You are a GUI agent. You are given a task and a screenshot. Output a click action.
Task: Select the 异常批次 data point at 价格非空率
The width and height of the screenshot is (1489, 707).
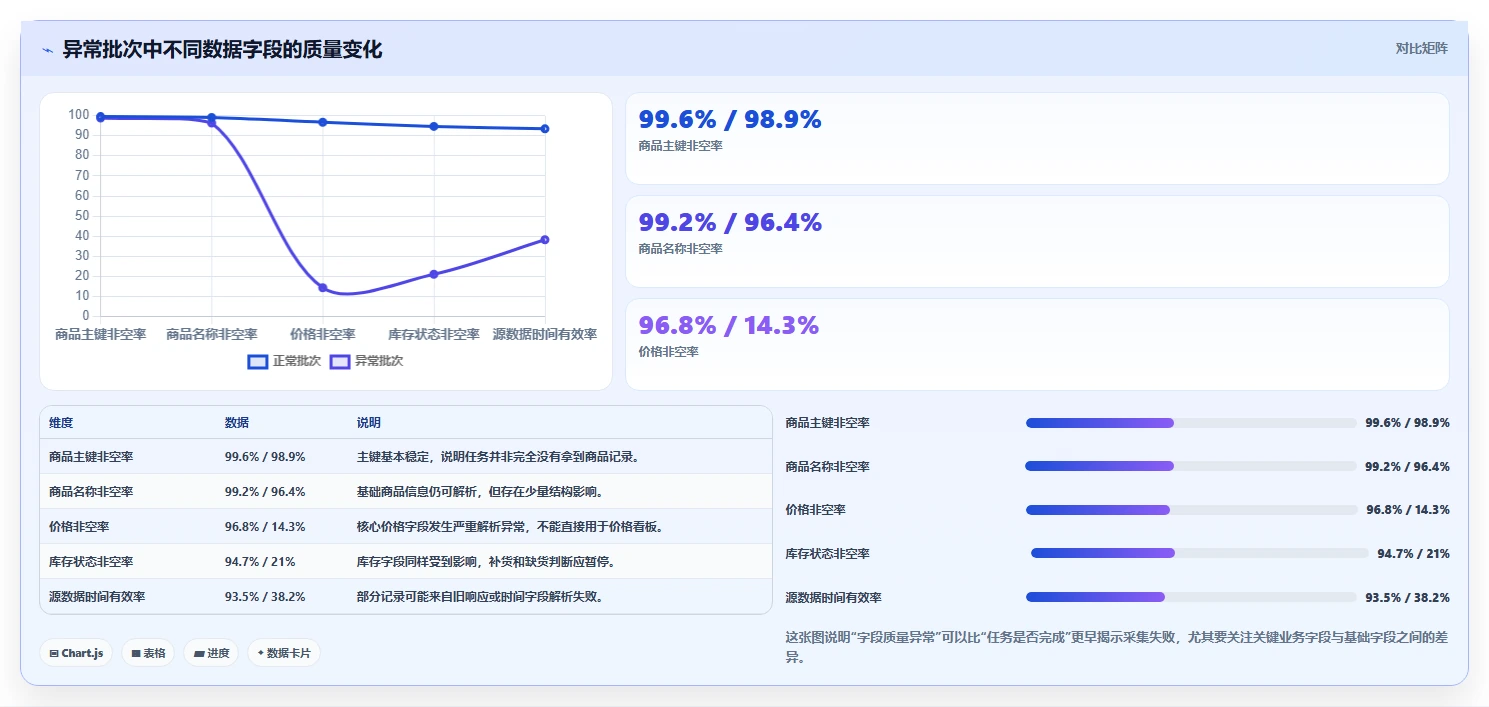point(323,287)
